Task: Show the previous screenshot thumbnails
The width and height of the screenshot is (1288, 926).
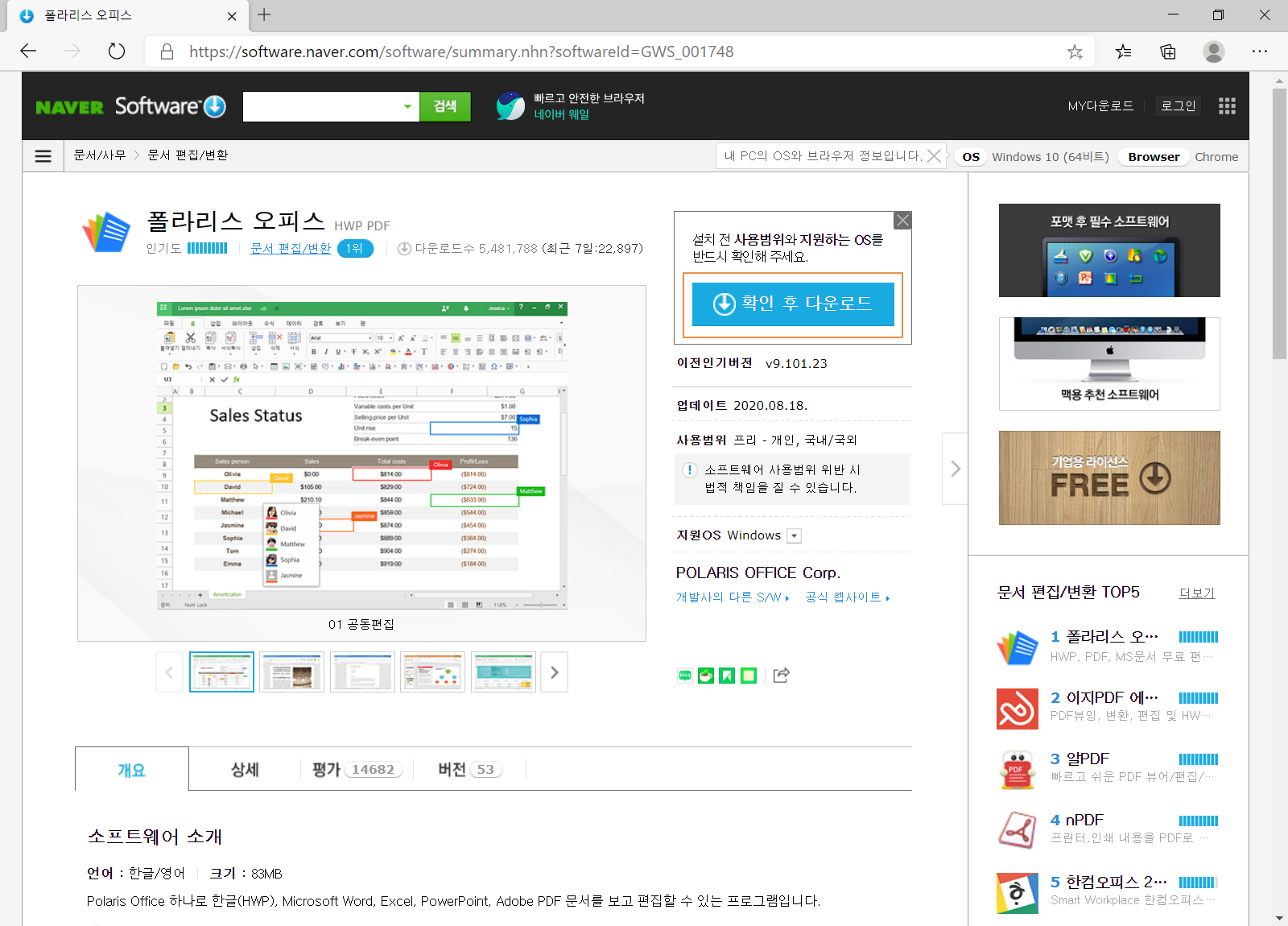Action: pos(169,672)
